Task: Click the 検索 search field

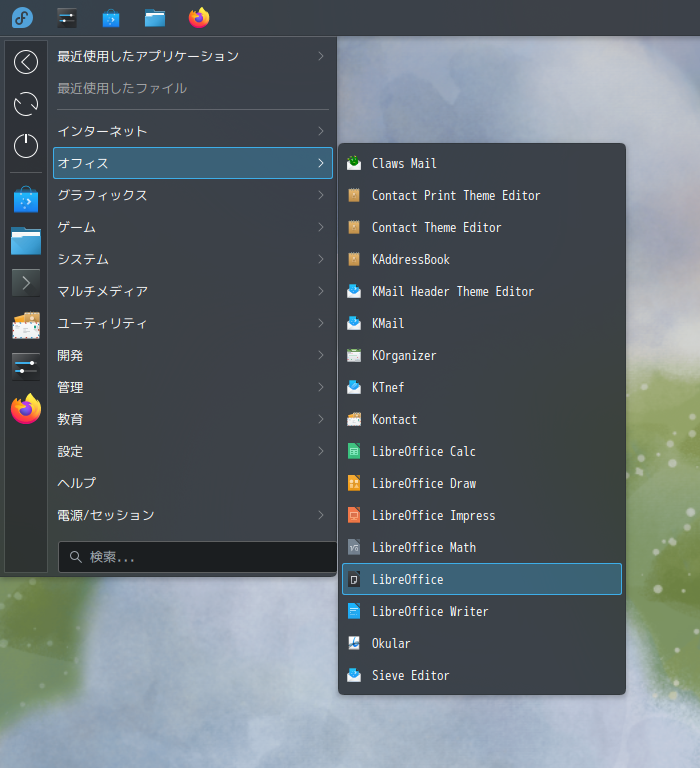Action: [197, 557]
